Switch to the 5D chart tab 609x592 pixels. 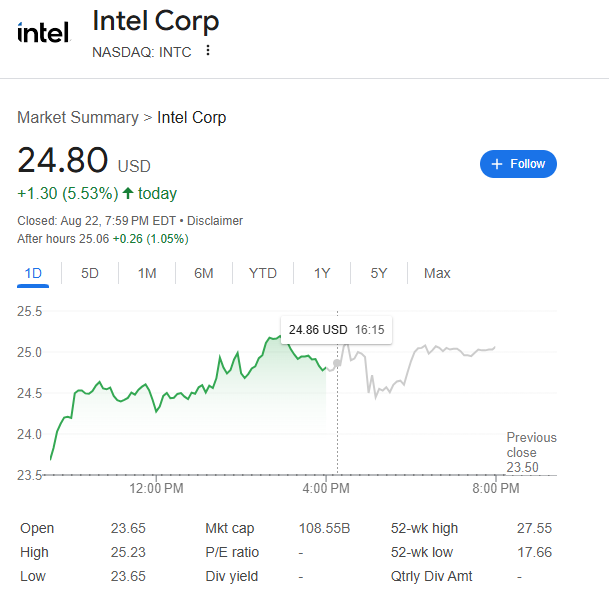90,273
